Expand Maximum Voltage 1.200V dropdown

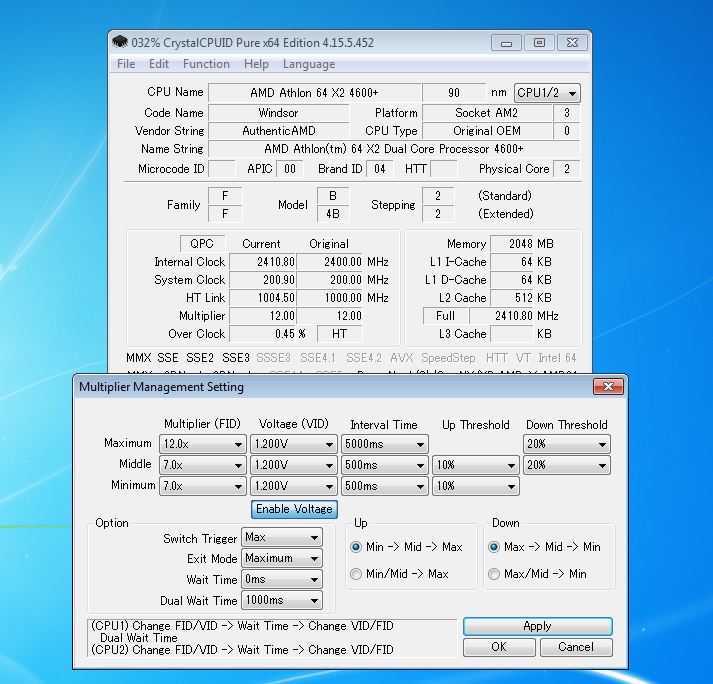(x=294, y=444)
